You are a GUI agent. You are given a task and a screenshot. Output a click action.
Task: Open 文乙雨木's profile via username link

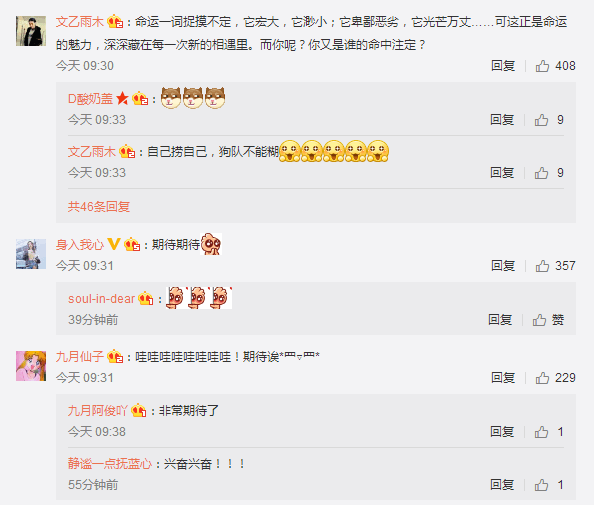(x=80, y=22)
